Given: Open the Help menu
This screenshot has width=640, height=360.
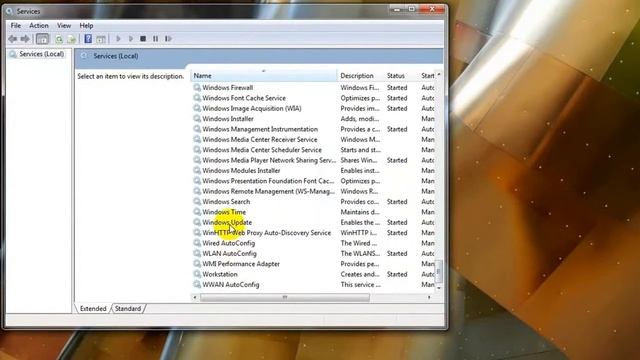Looking at the screenshot, I should pos(86,25).
